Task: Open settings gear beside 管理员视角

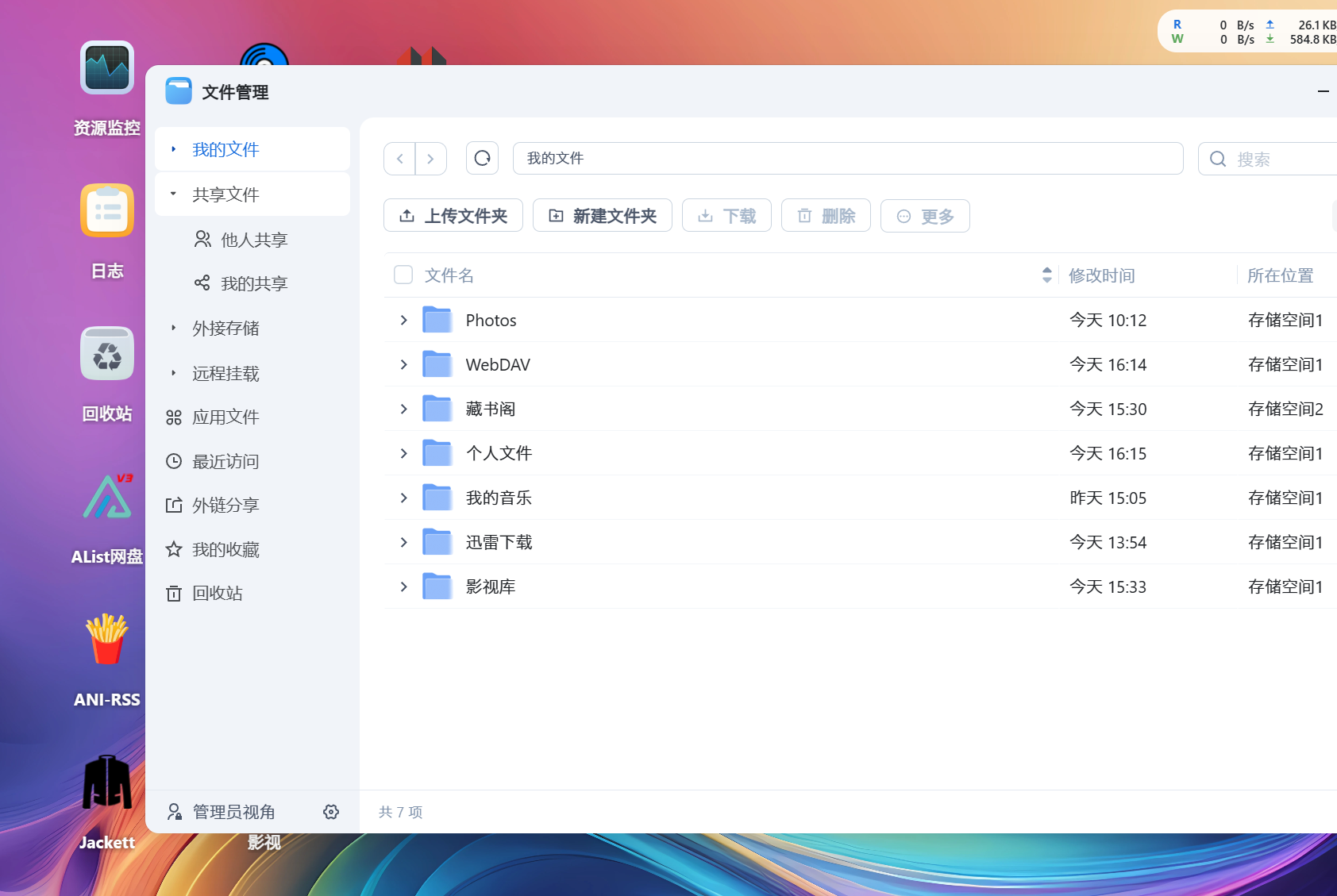Action: [x=331, y=812]
